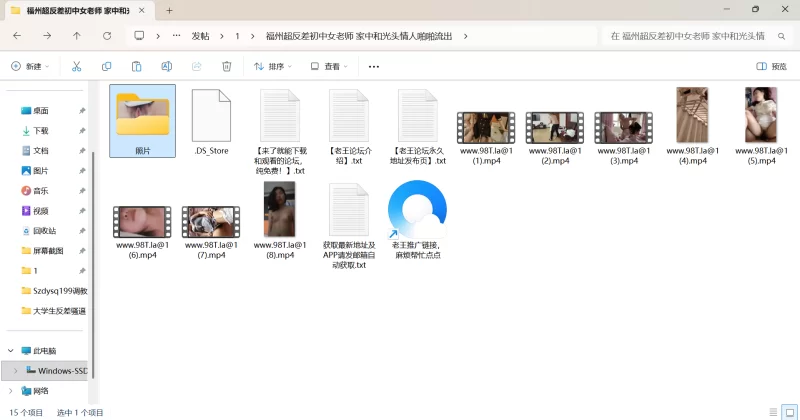Toggle the 预览 preview pane

pos(771,66)
